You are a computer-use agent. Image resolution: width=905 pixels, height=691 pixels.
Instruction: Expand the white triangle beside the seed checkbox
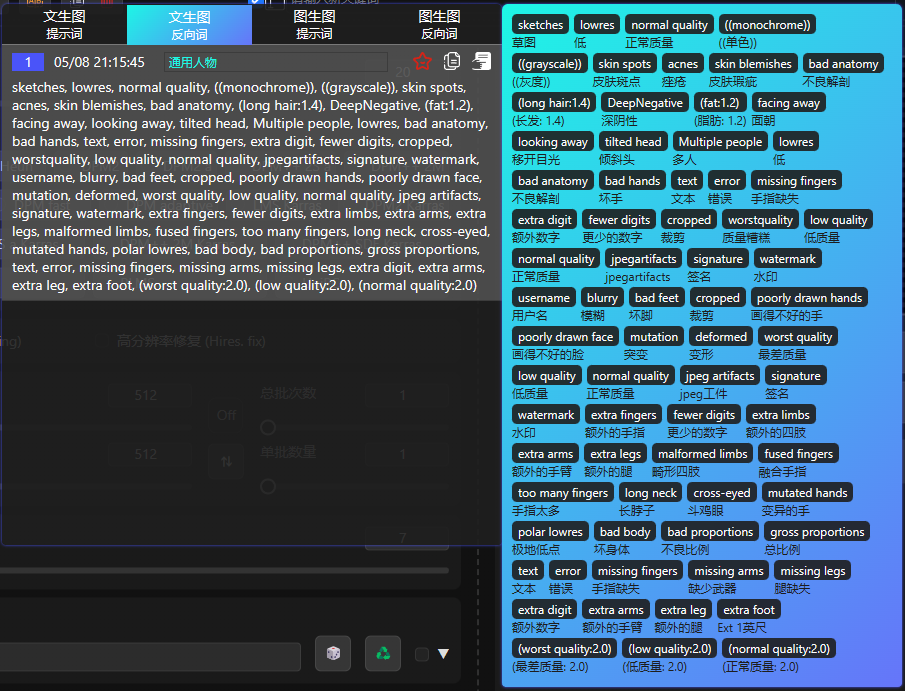click(443, 654)
